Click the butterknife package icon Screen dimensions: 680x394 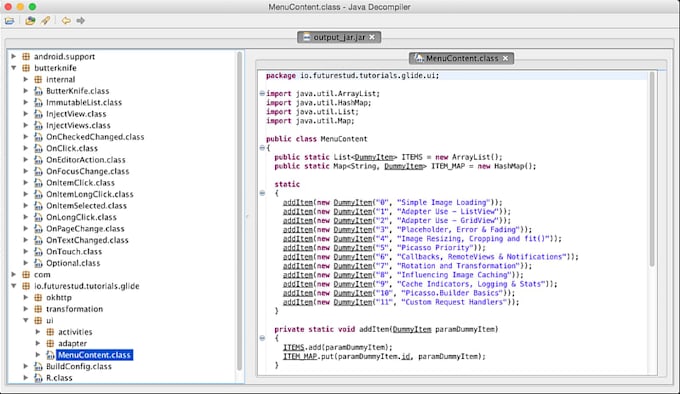click(x=26, y=68)
